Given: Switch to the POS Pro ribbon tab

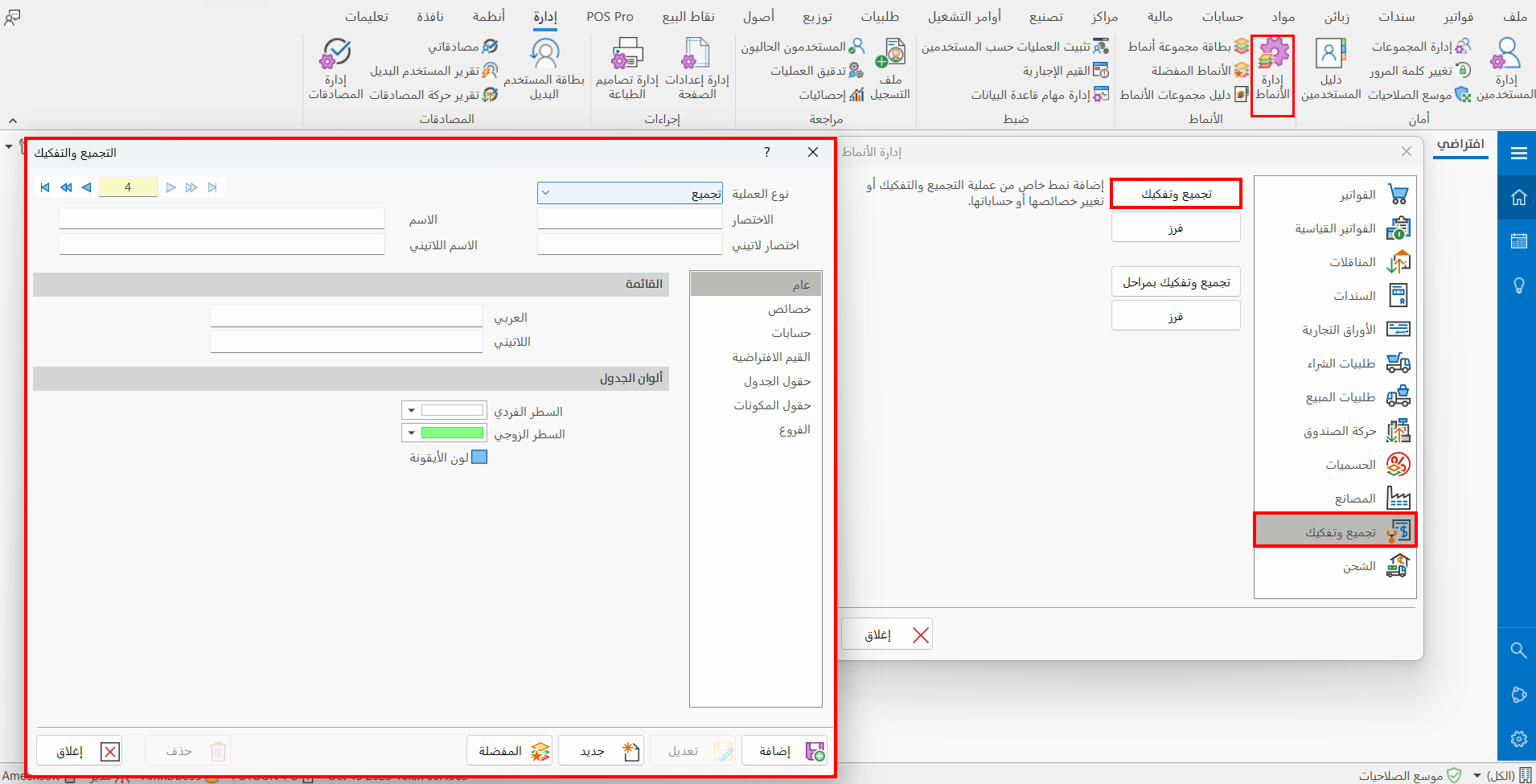Looking at the screenshot, I should [610, 16].
